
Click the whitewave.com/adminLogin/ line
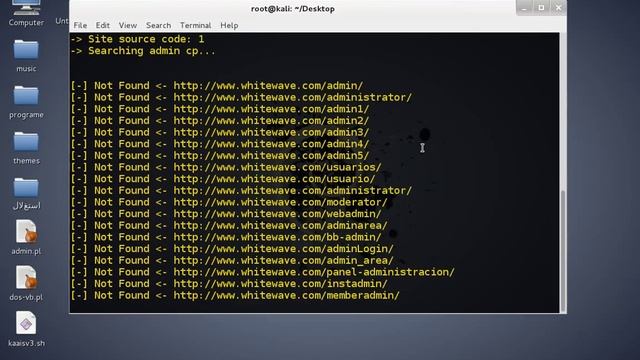pos(232,249)
